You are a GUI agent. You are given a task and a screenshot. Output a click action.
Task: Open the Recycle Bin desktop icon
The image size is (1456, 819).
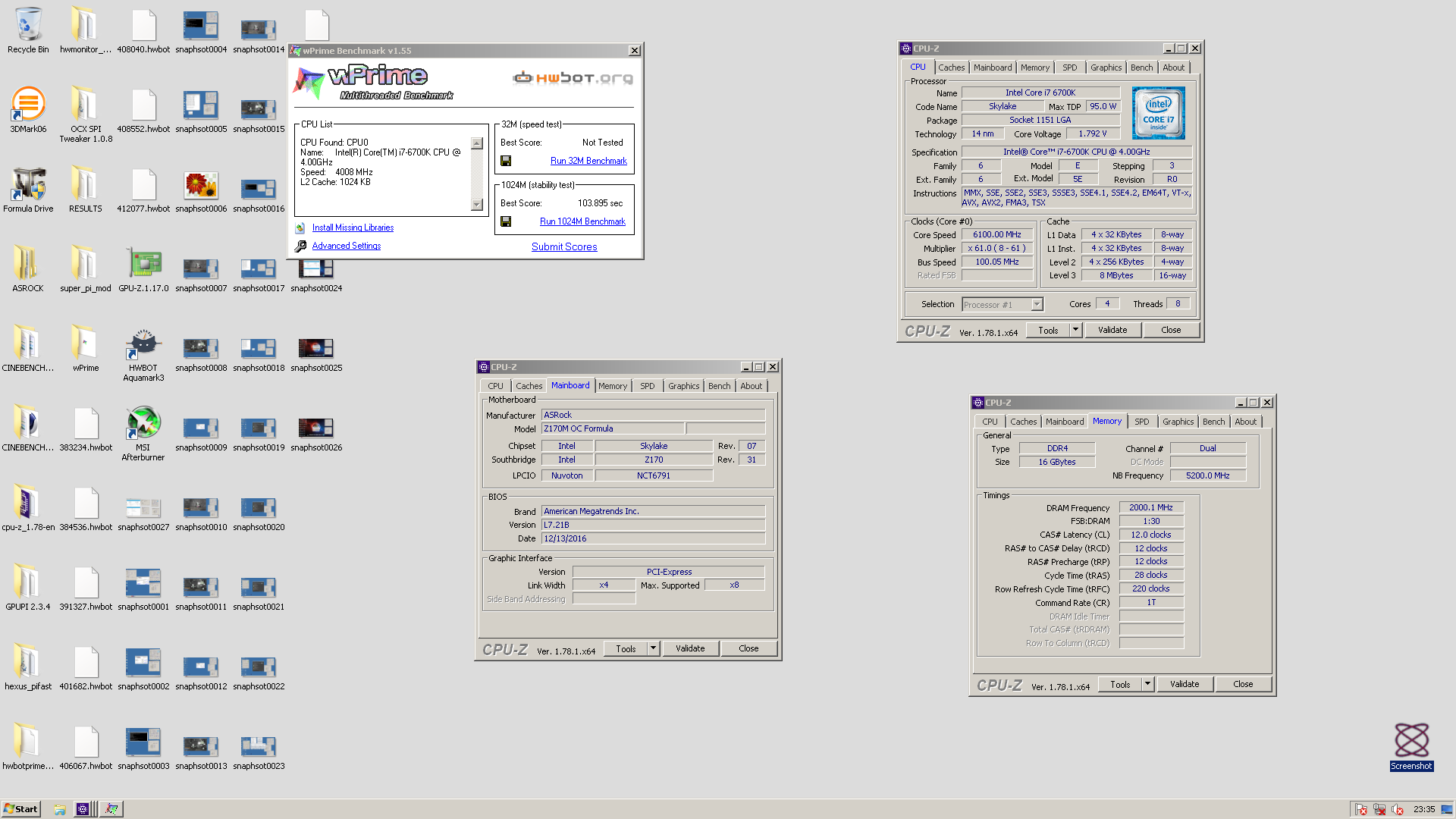28,30
